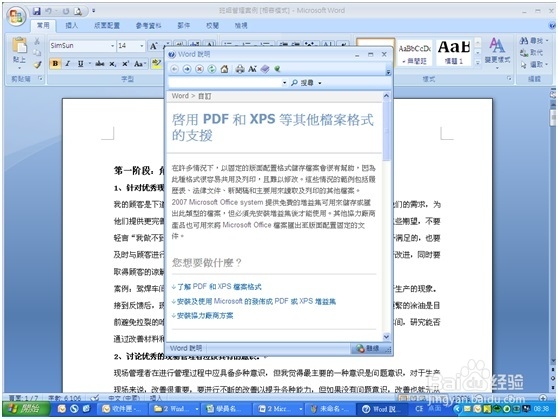Select the 無間距 style thumbnail
The height and width of the screenshot is (419, 558).
415,53
